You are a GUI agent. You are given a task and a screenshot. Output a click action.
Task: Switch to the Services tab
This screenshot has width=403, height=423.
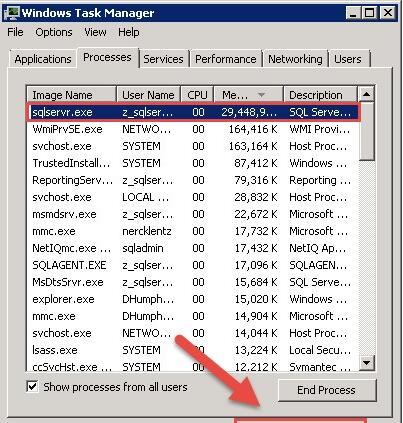click(163, 59)
